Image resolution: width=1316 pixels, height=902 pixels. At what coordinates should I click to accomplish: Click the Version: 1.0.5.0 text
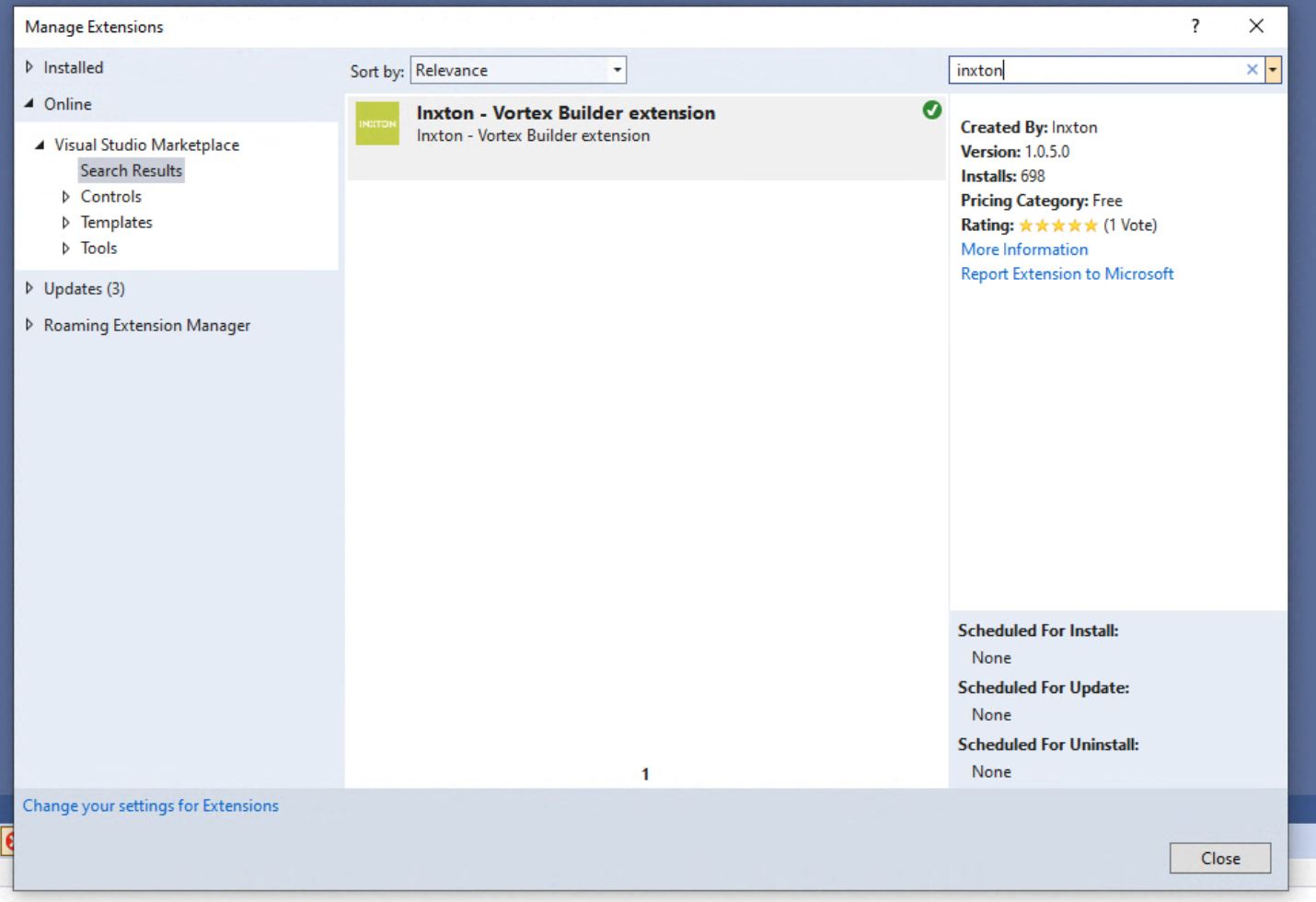pyautogui.click(x=1014, y=152)
